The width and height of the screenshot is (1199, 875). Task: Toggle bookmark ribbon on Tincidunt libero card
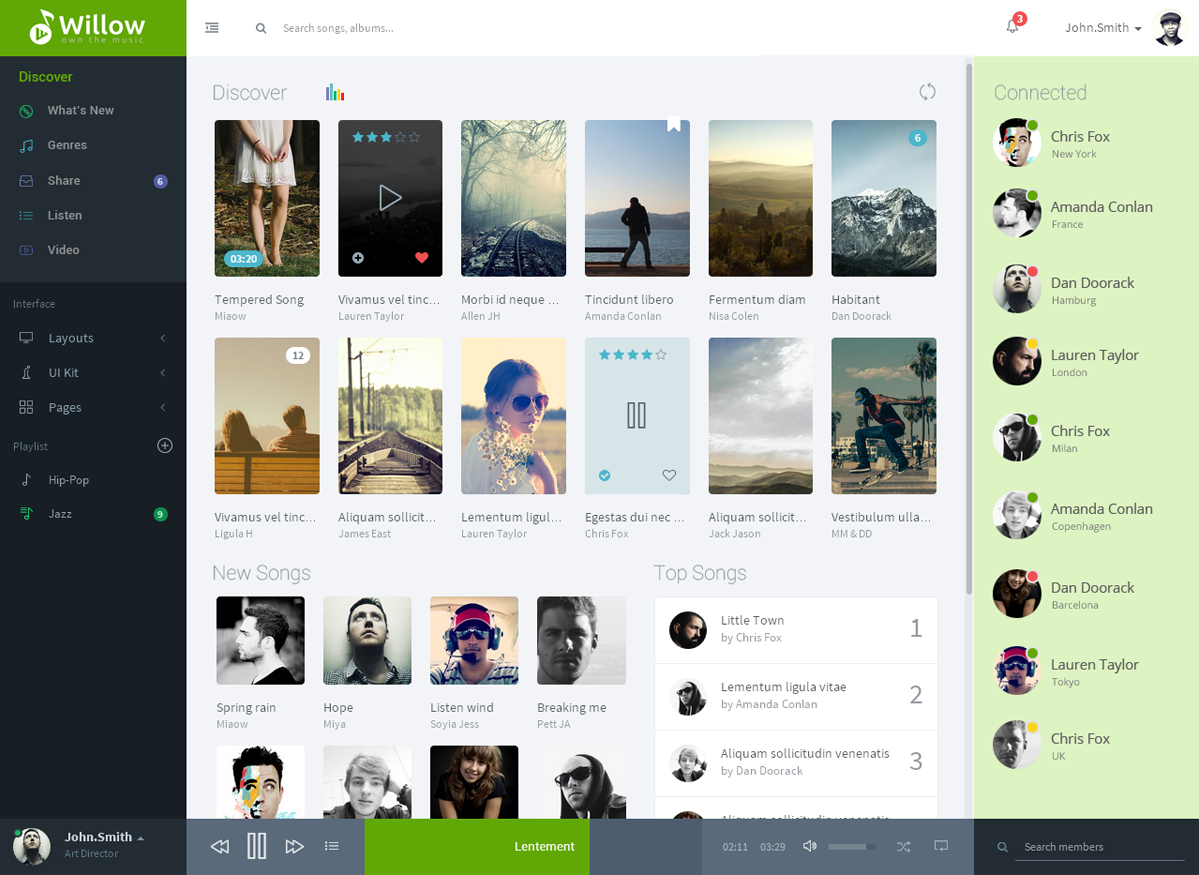coord(674,125)
